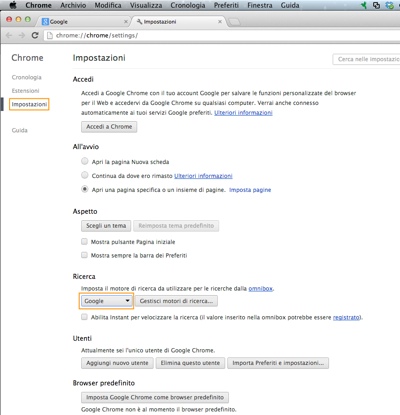Click the browser forward arrow

pos(22,35)
